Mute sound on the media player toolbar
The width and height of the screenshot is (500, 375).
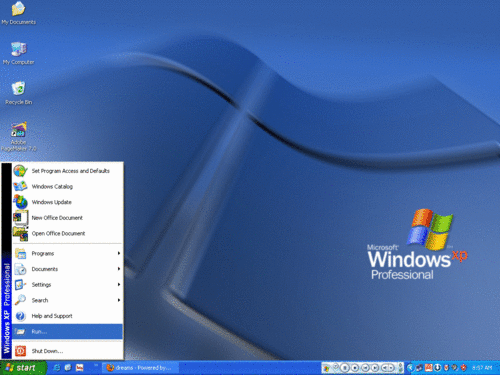385,368
